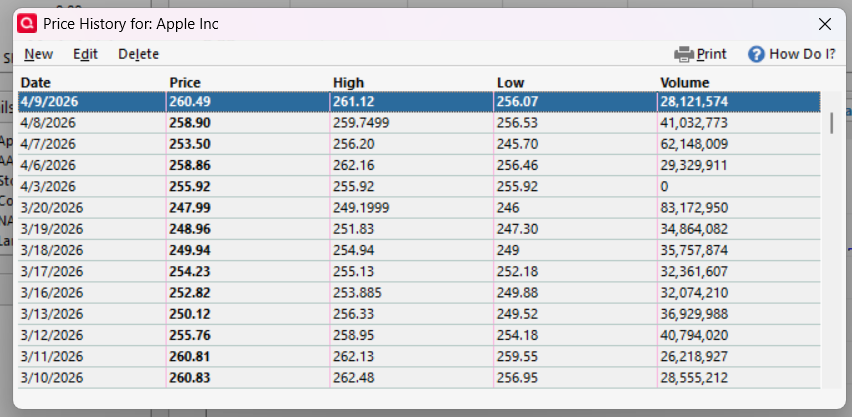Sort by the Volume column header
This screenshot has width=852, height=417.
685,83
